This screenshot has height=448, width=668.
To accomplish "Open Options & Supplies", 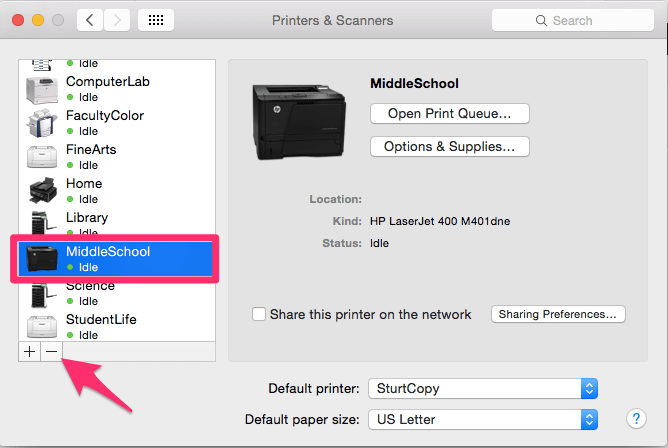I will (x=449, y=147).
